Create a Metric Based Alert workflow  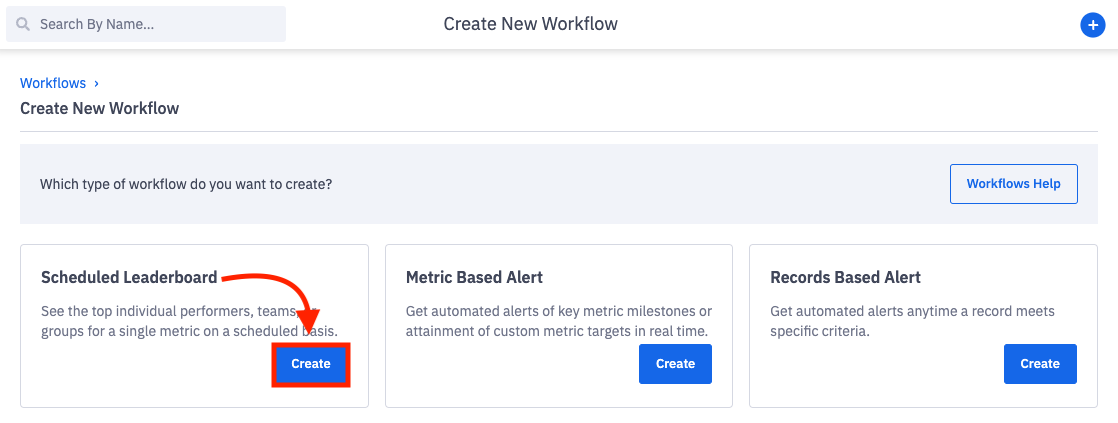pyautogui.click(x=675, y=364)
